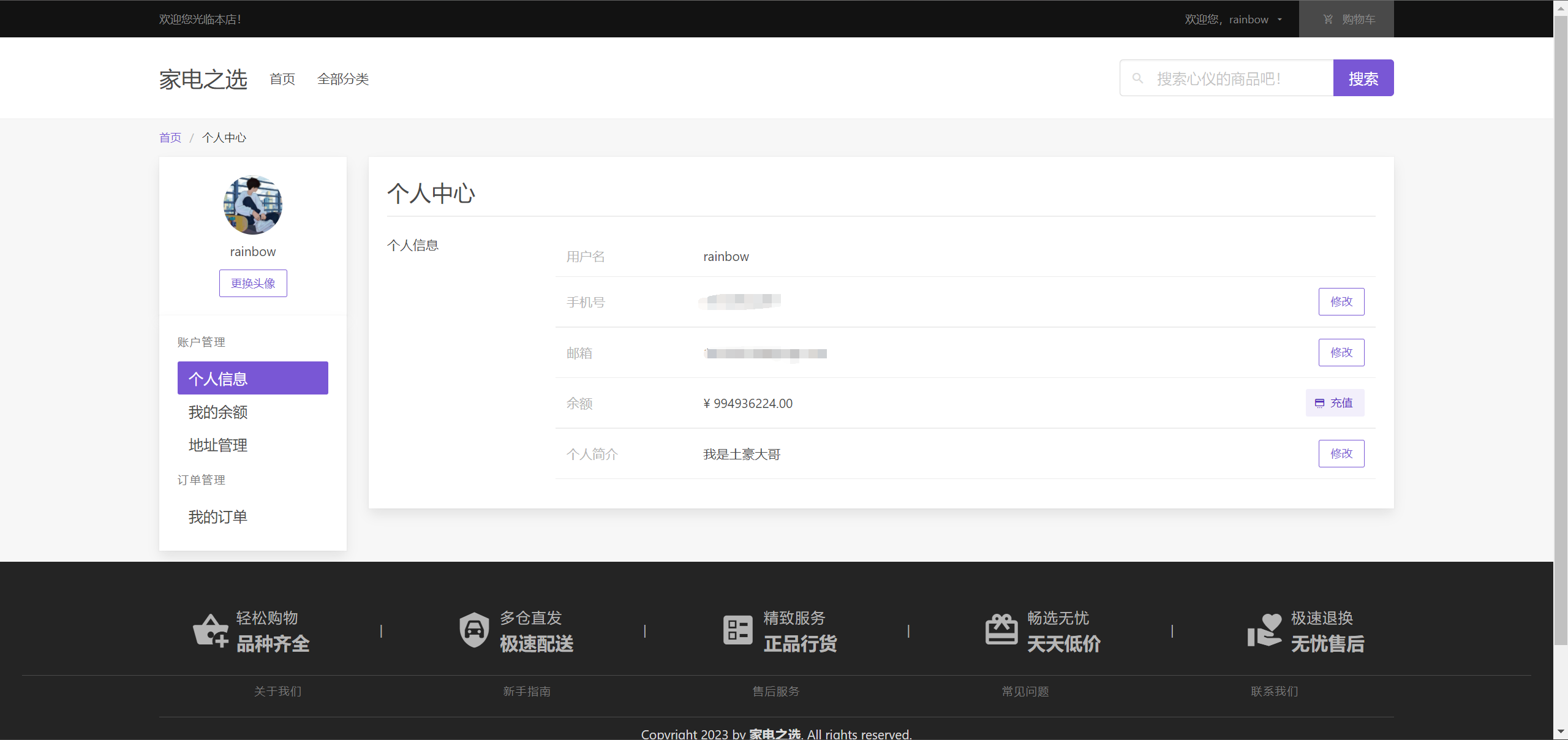This screenshot has height=740, width=1568.
Task: Click 修改 button for 个人简介
Action: 1341,453
